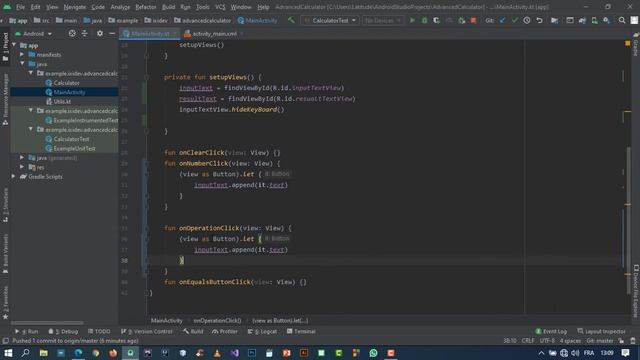
Task: Open AVD Manager device icon
Action: pos(594,20)
